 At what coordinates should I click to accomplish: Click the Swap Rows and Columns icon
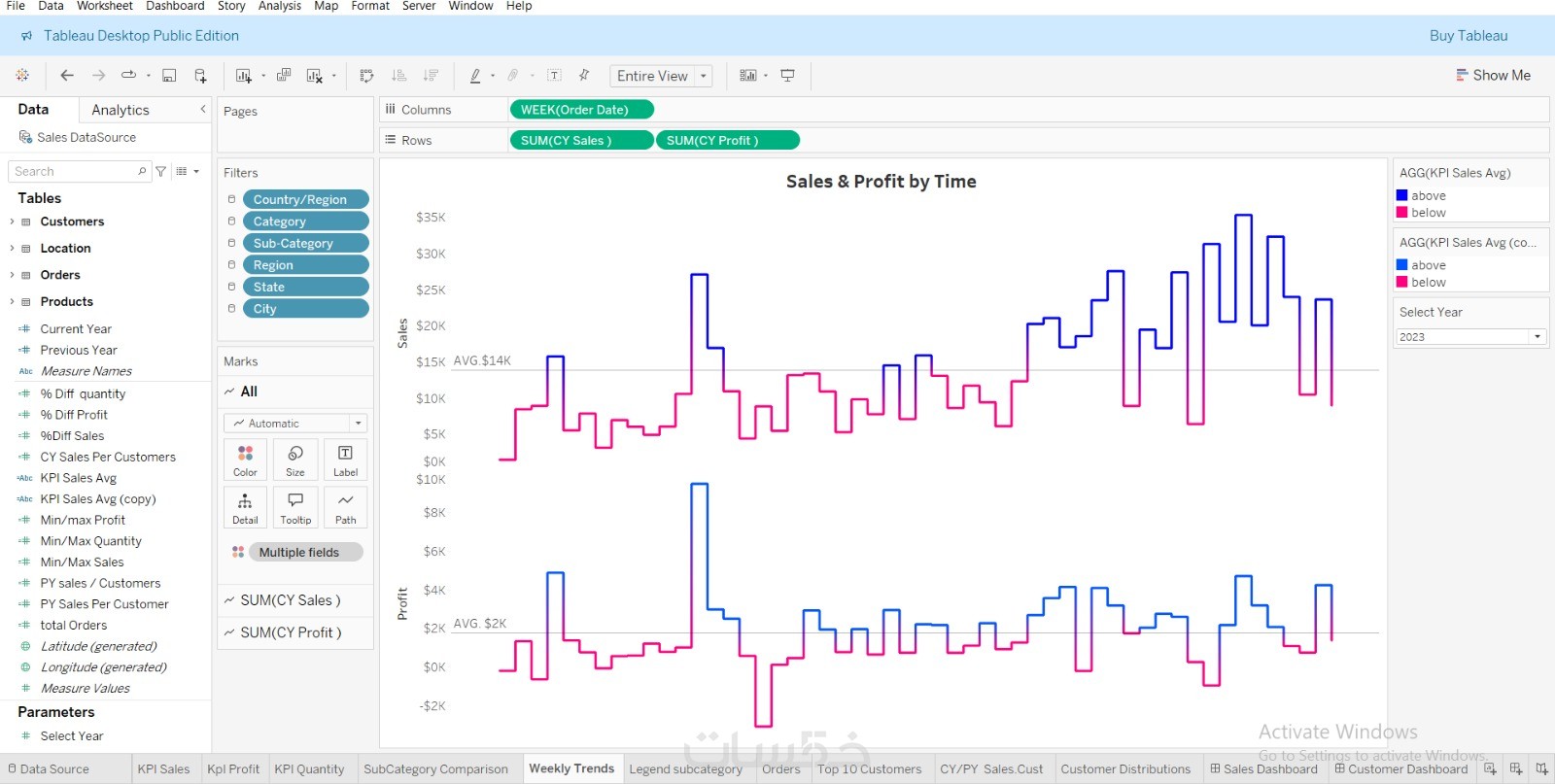click(x=366, y=75)
